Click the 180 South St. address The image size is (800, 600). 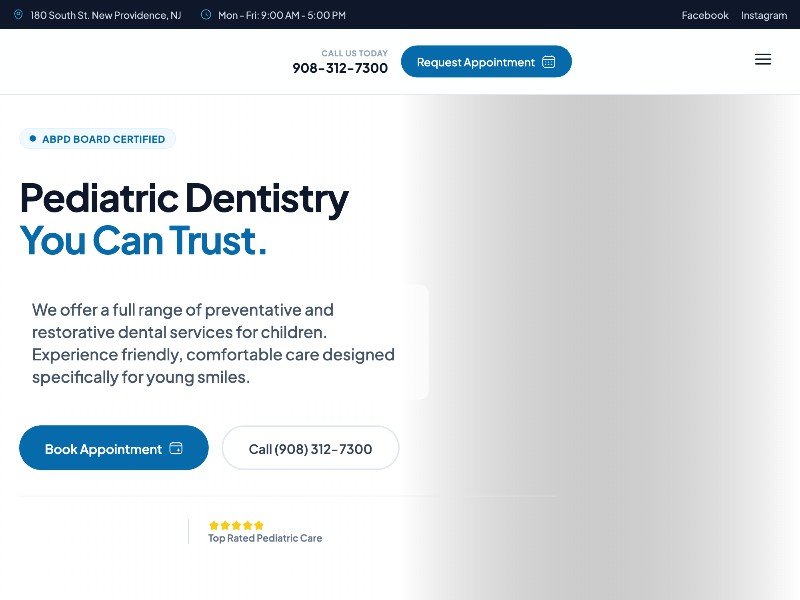(105, 15)
